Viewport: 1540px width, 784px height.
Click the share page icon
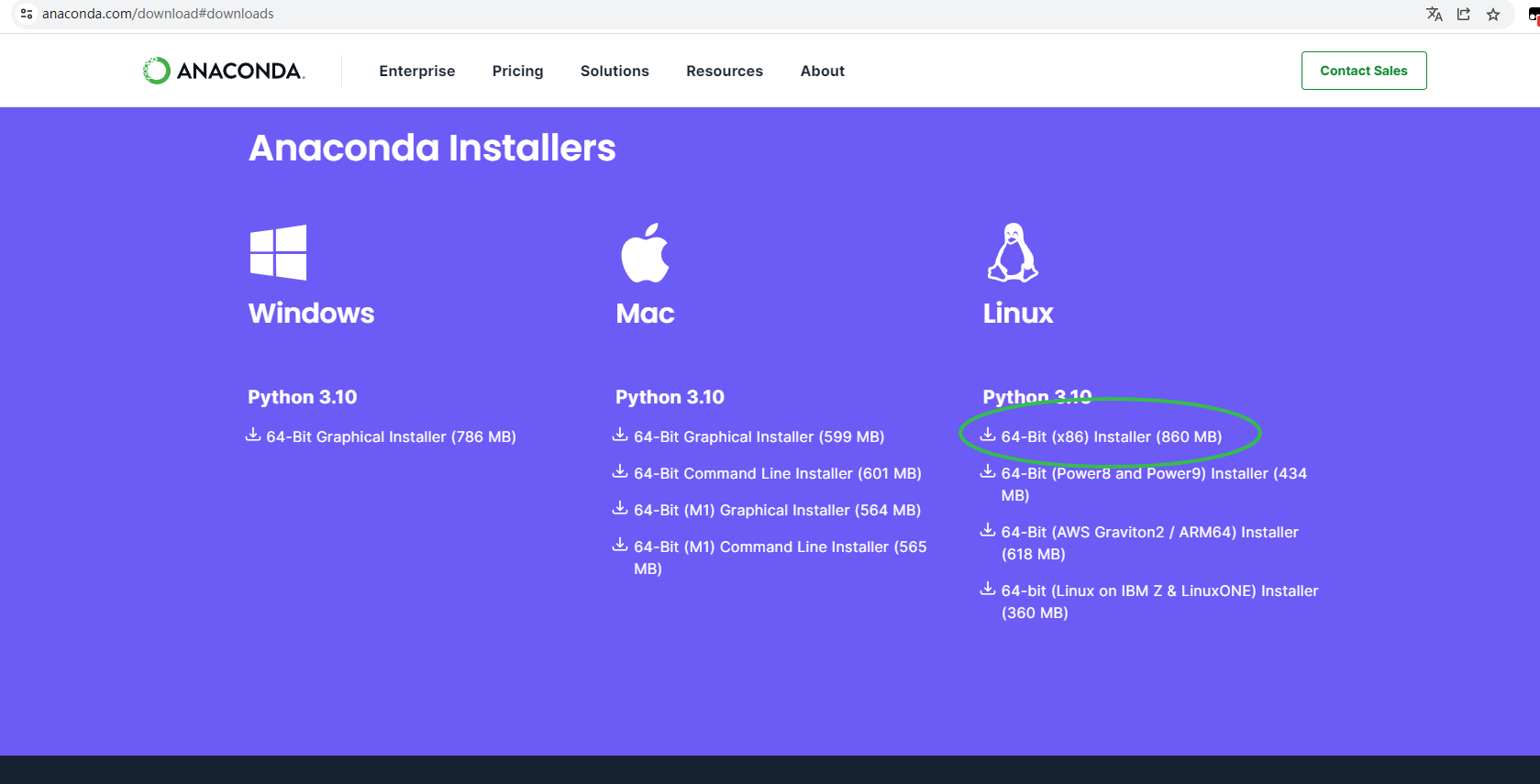point(1464,14)
